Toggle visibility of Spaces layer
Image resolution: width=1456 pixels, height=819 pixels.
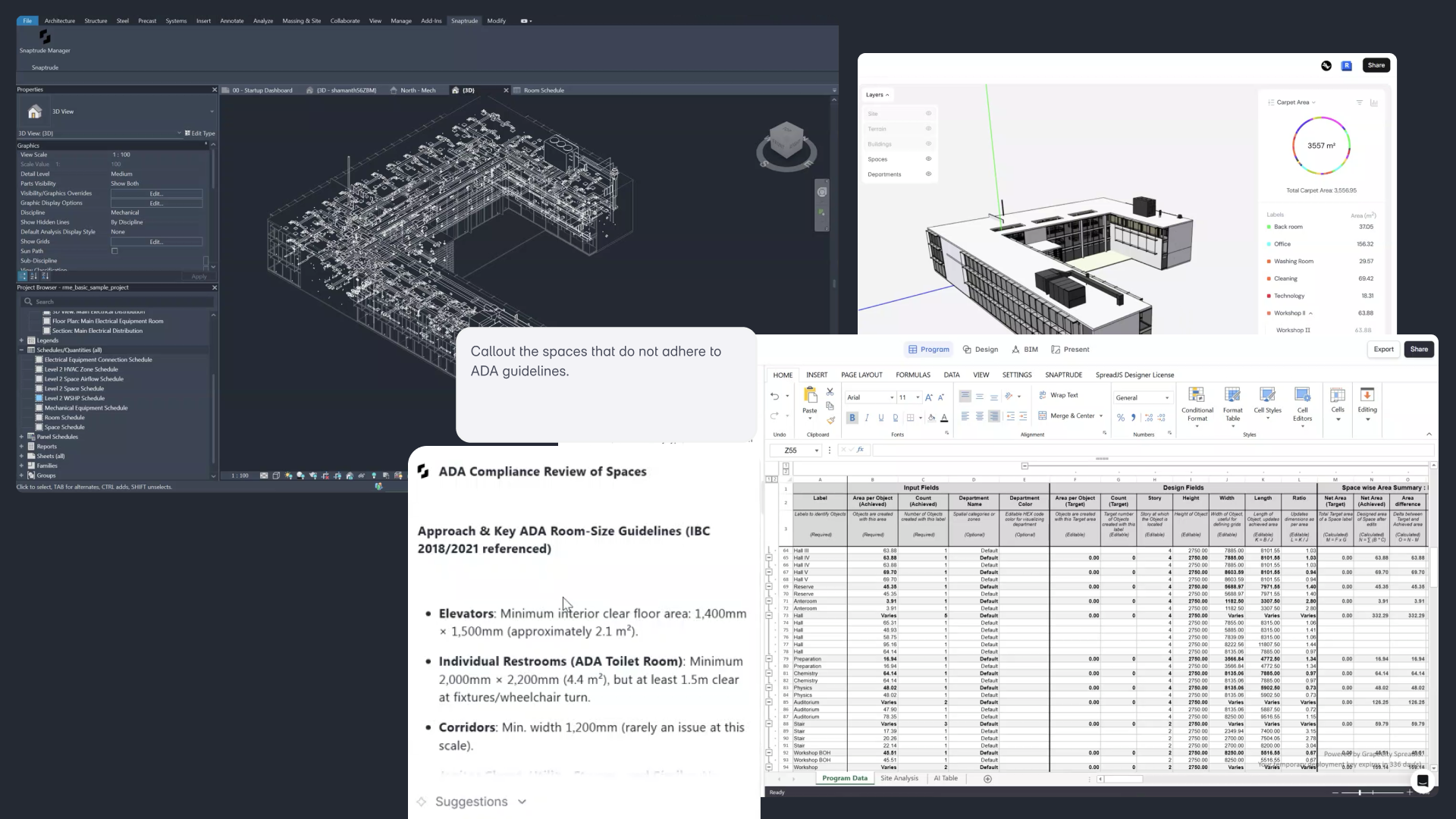coord(928,159)
